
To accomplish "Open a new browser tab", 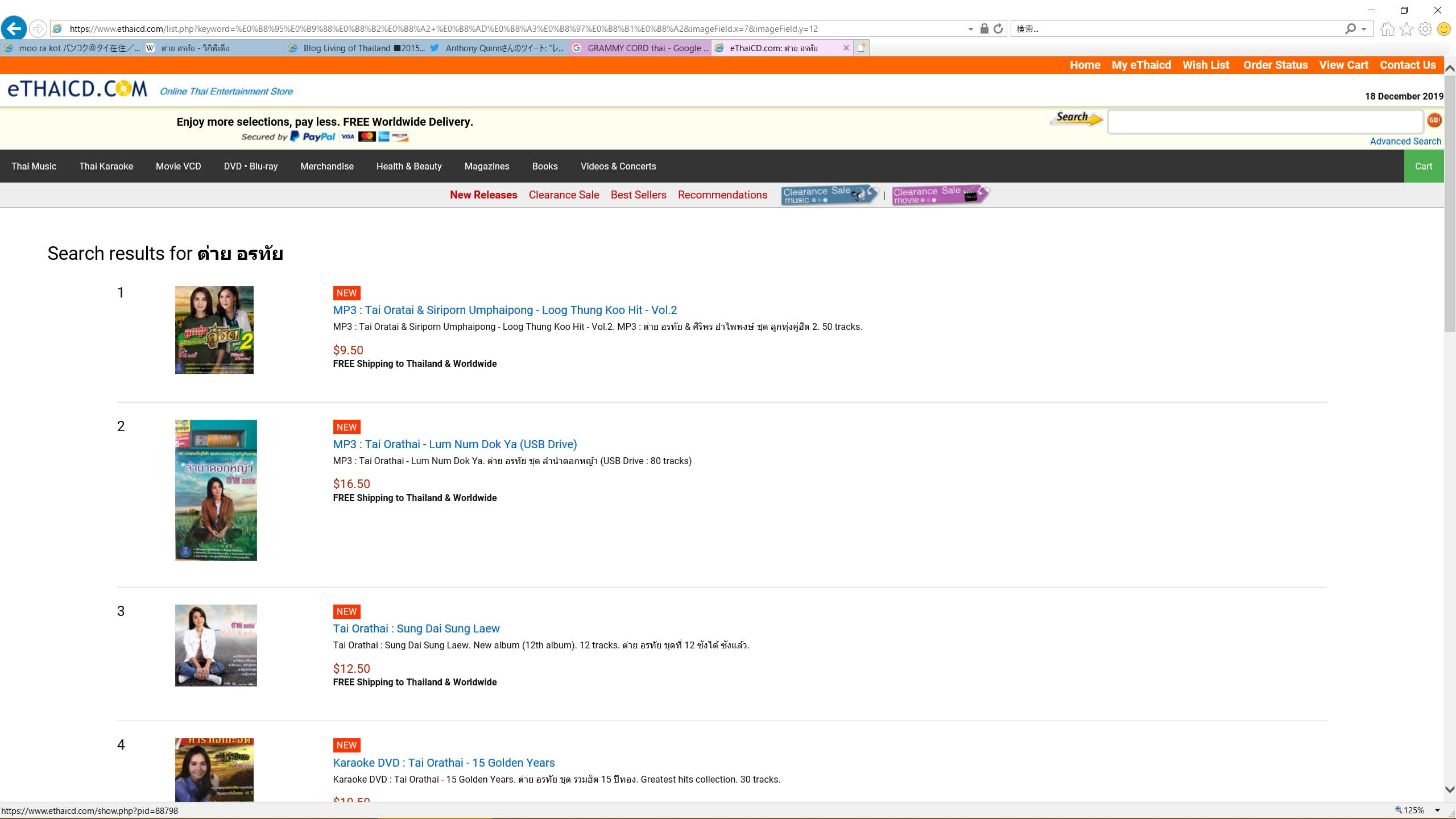I will (862, 48).
